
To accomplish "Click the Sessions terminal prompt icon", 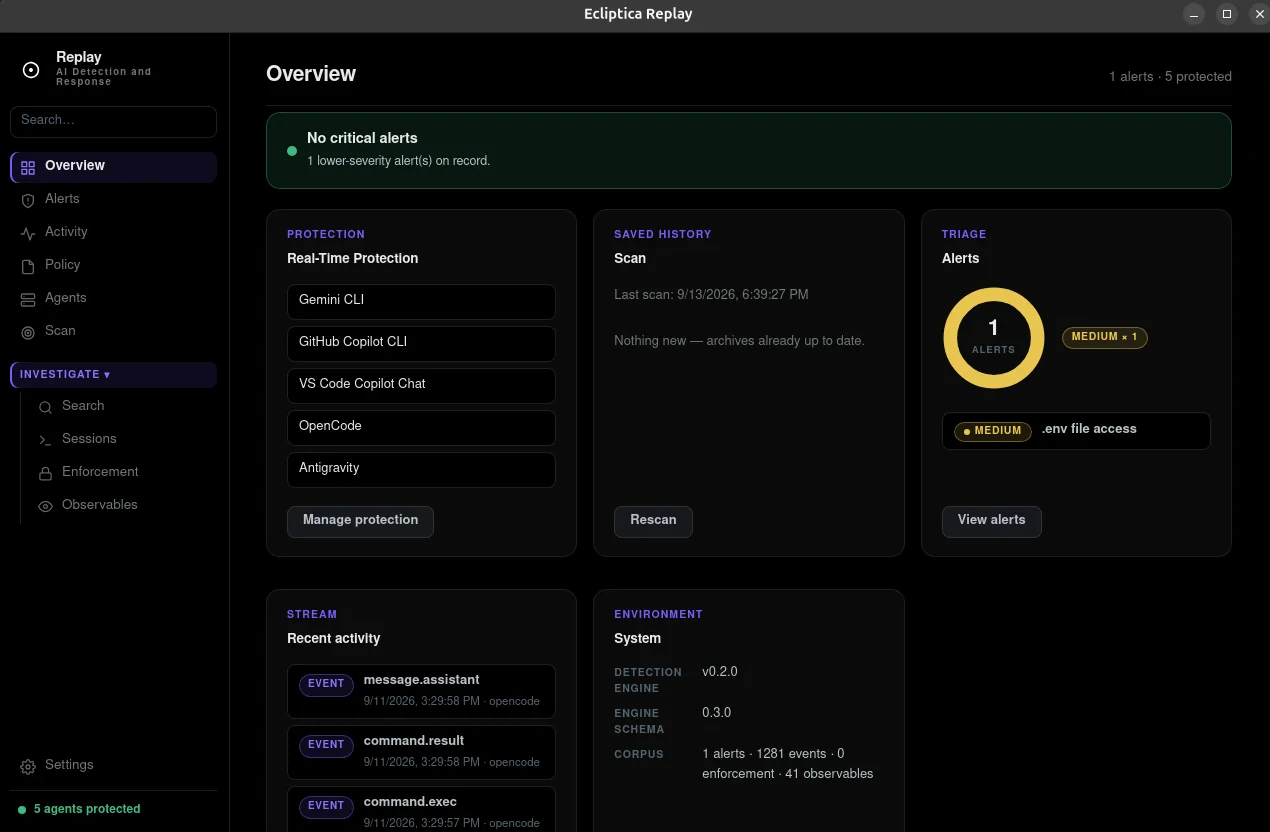I will [x=45, y=440].
